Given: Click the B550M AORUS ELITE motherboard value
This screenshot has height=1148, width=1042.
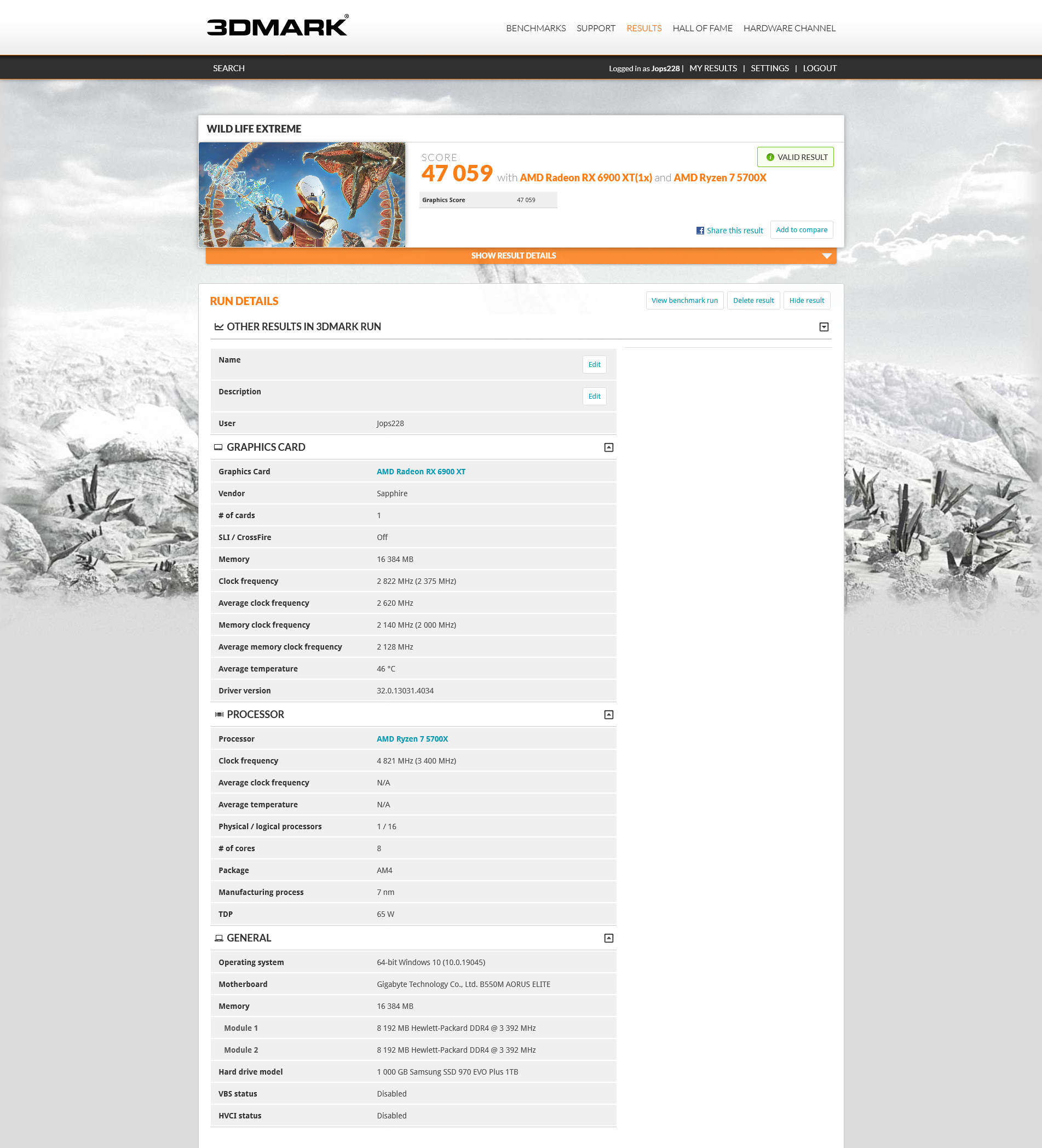Looking at the screenshot, I should 463,984.
